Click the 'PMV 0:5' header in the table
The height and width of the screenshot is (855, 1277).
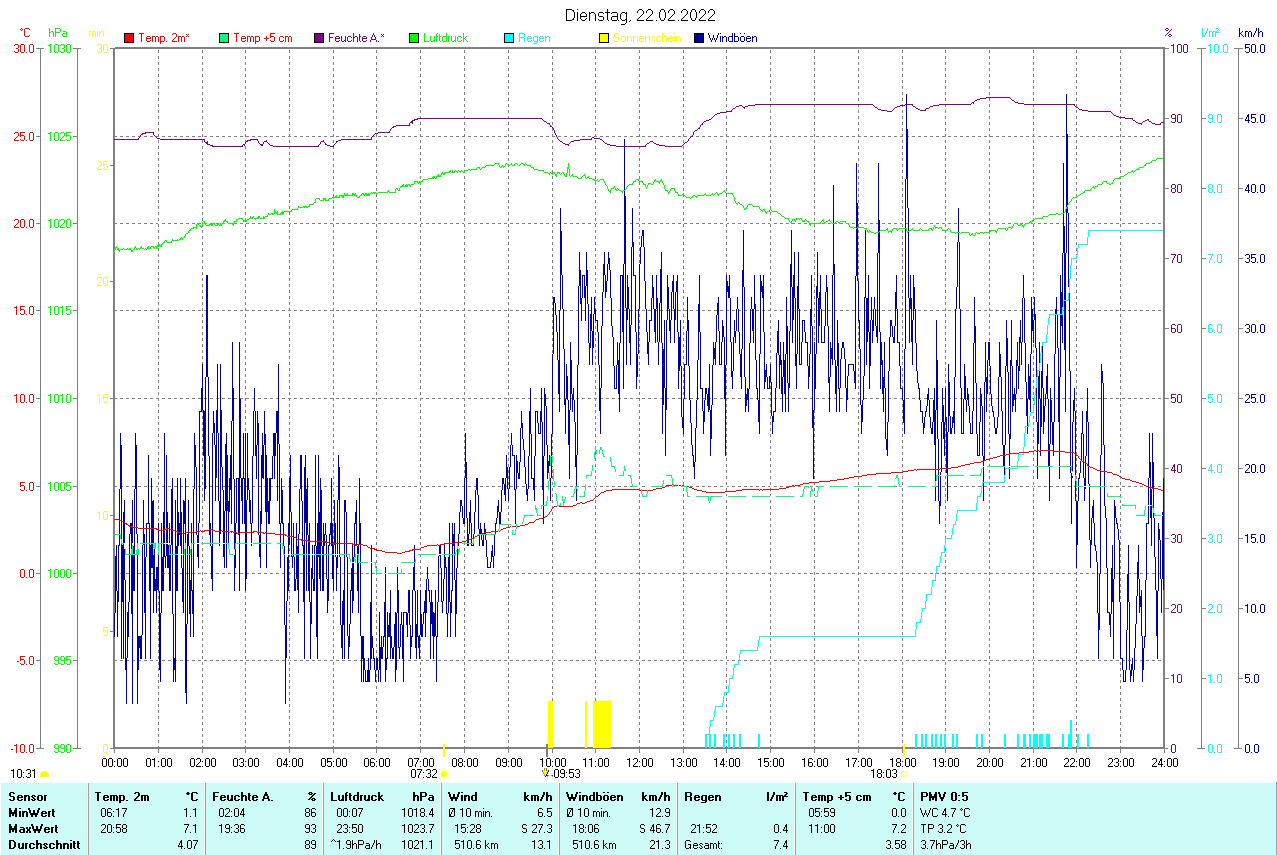coord(944,797)
